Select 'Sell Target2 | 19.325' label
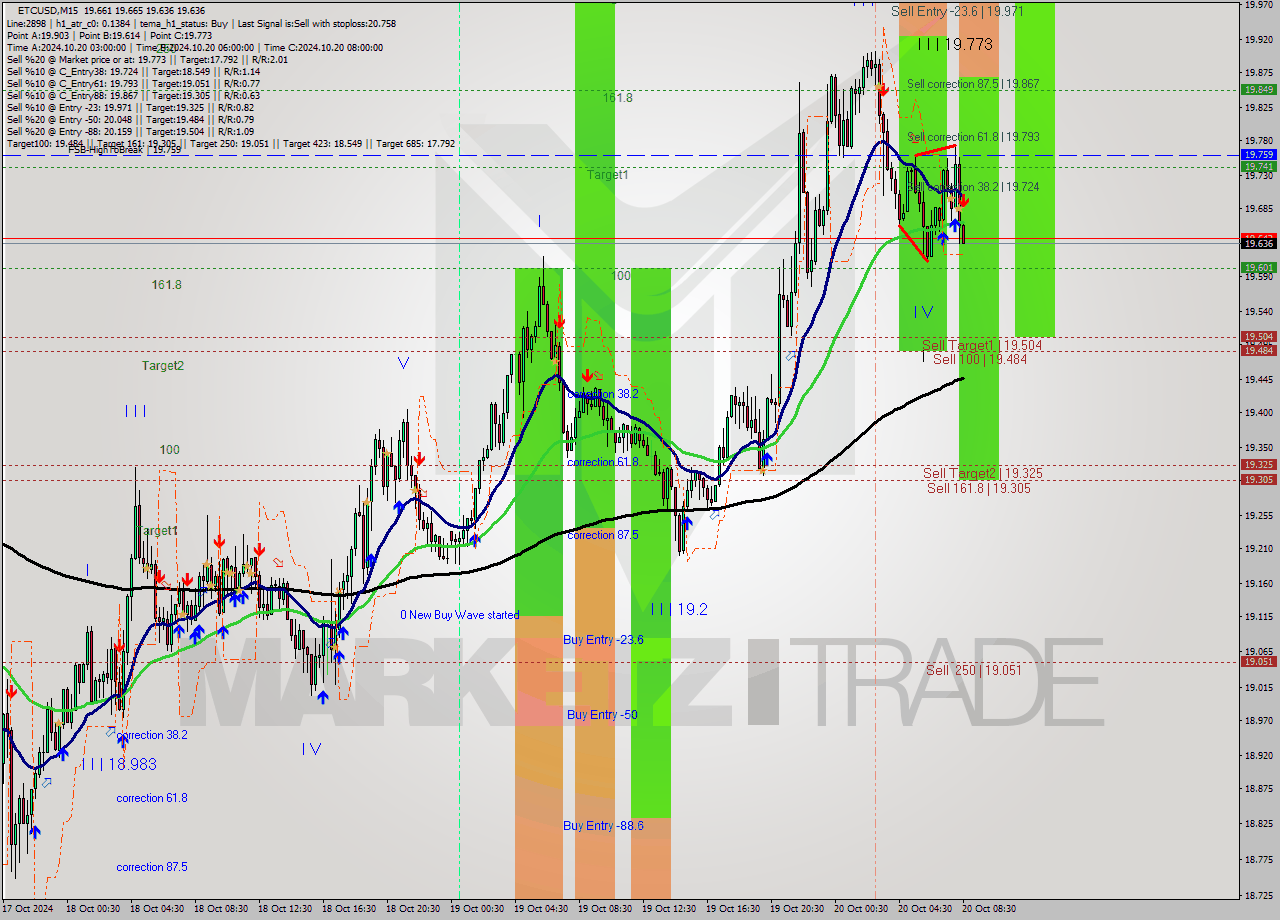 (x=983, y=473)
